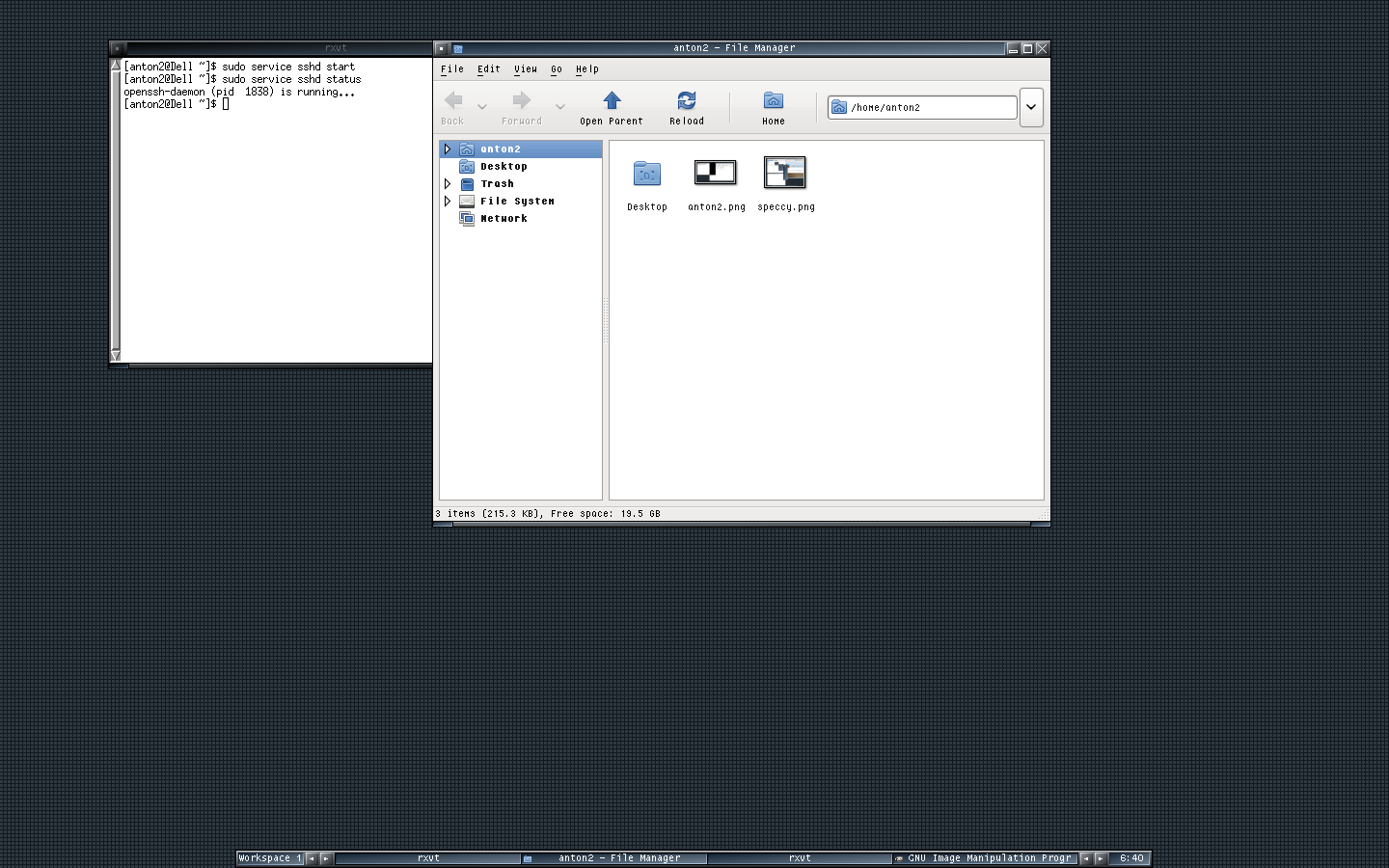
Task: Expand the File System tree item
Action: pyautogui.click(x=448, y=201)
